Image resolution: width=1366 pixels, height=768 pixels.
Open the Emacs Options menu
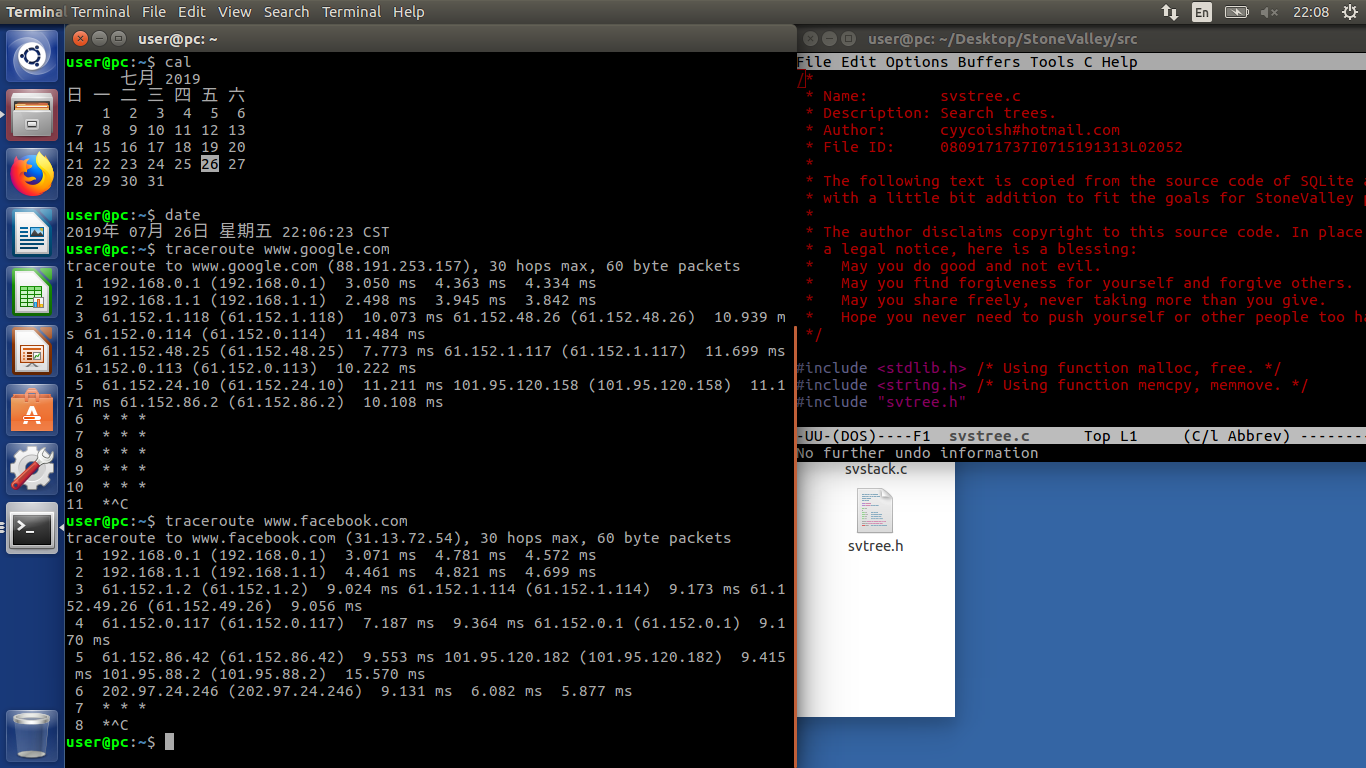click(917, 62)
